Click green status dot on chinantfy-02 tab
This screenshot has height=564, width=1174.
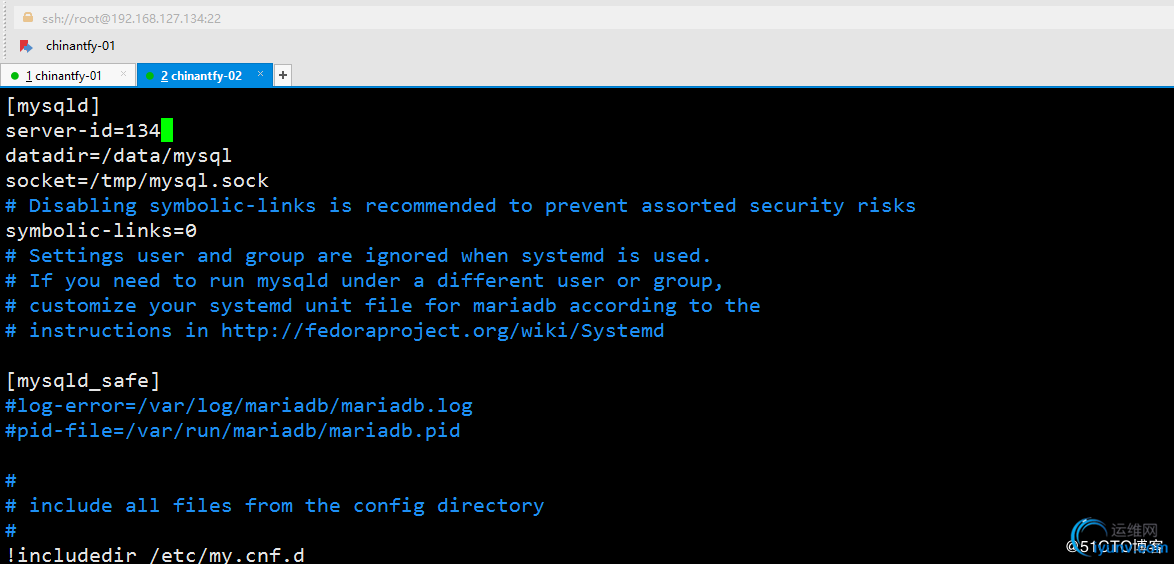click(x=150, y=76)
